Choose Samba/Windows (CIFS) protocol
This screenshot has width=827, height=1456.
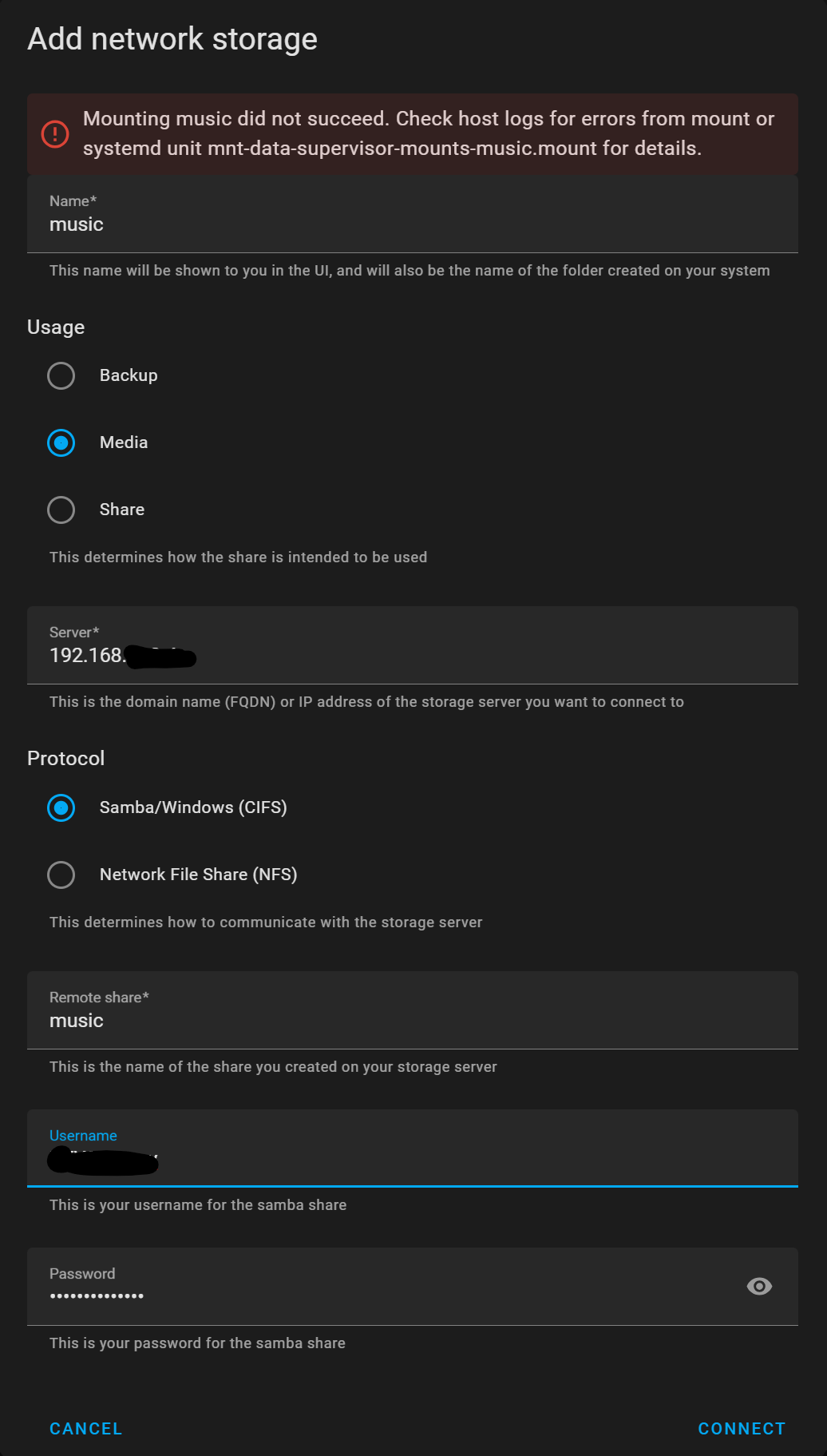coord(61,807)
